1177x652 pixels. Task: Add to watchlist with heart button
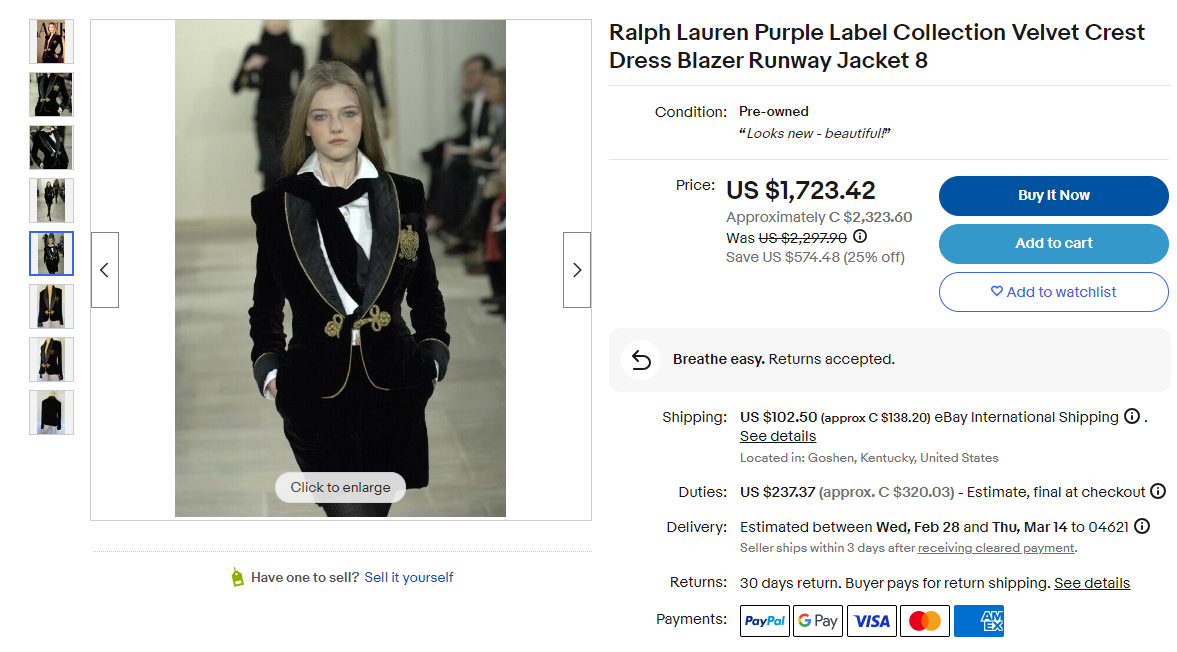pyautogui.click(x=1053, y=292)
